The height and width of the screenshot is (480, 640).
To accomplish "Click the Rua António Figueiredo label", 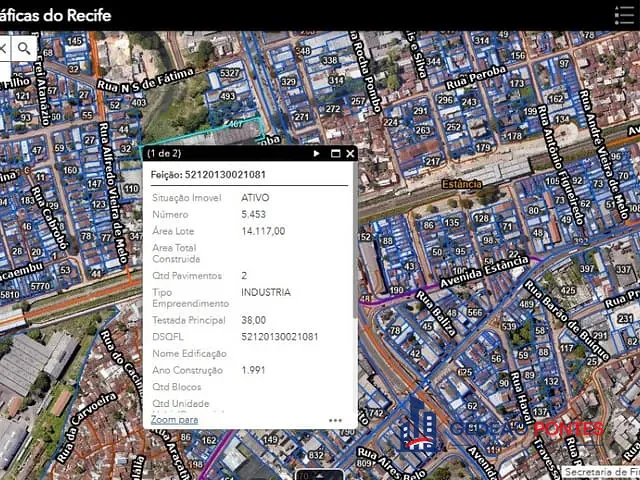I will [x=561, y=165].
